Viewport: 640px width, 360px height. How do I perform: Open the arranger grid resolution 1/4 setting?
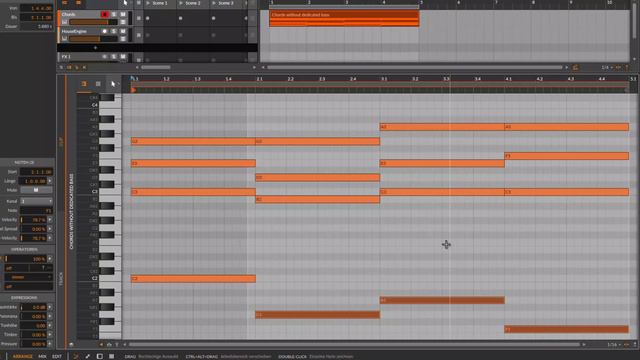click(x=606, y=67)
